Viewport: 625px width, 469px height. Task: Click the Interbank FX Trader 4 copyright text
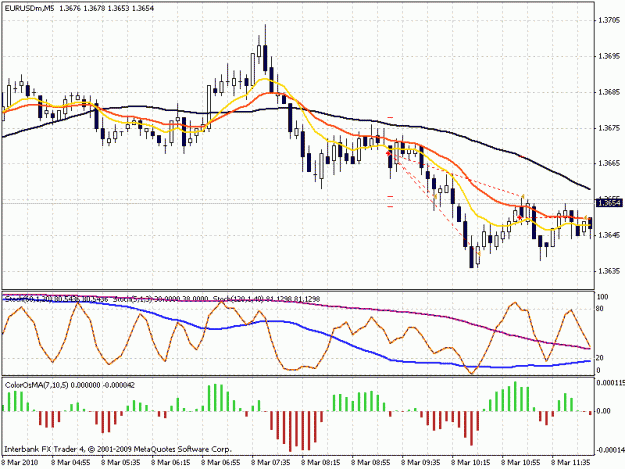point(118,449)
